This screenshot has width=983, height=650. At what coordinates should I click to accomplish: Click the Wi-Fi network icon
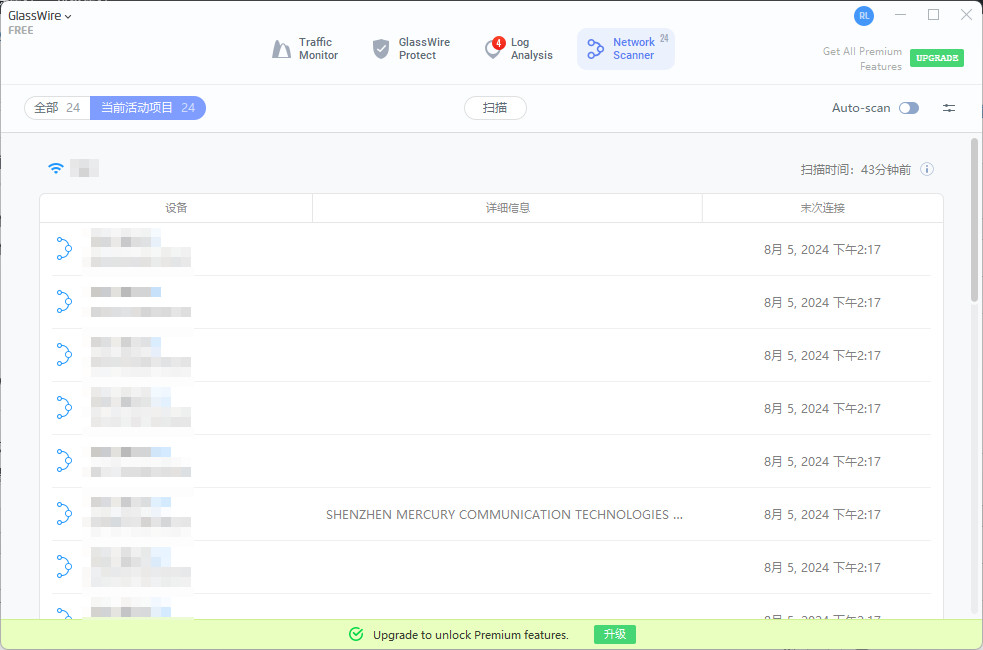[56, 168]
